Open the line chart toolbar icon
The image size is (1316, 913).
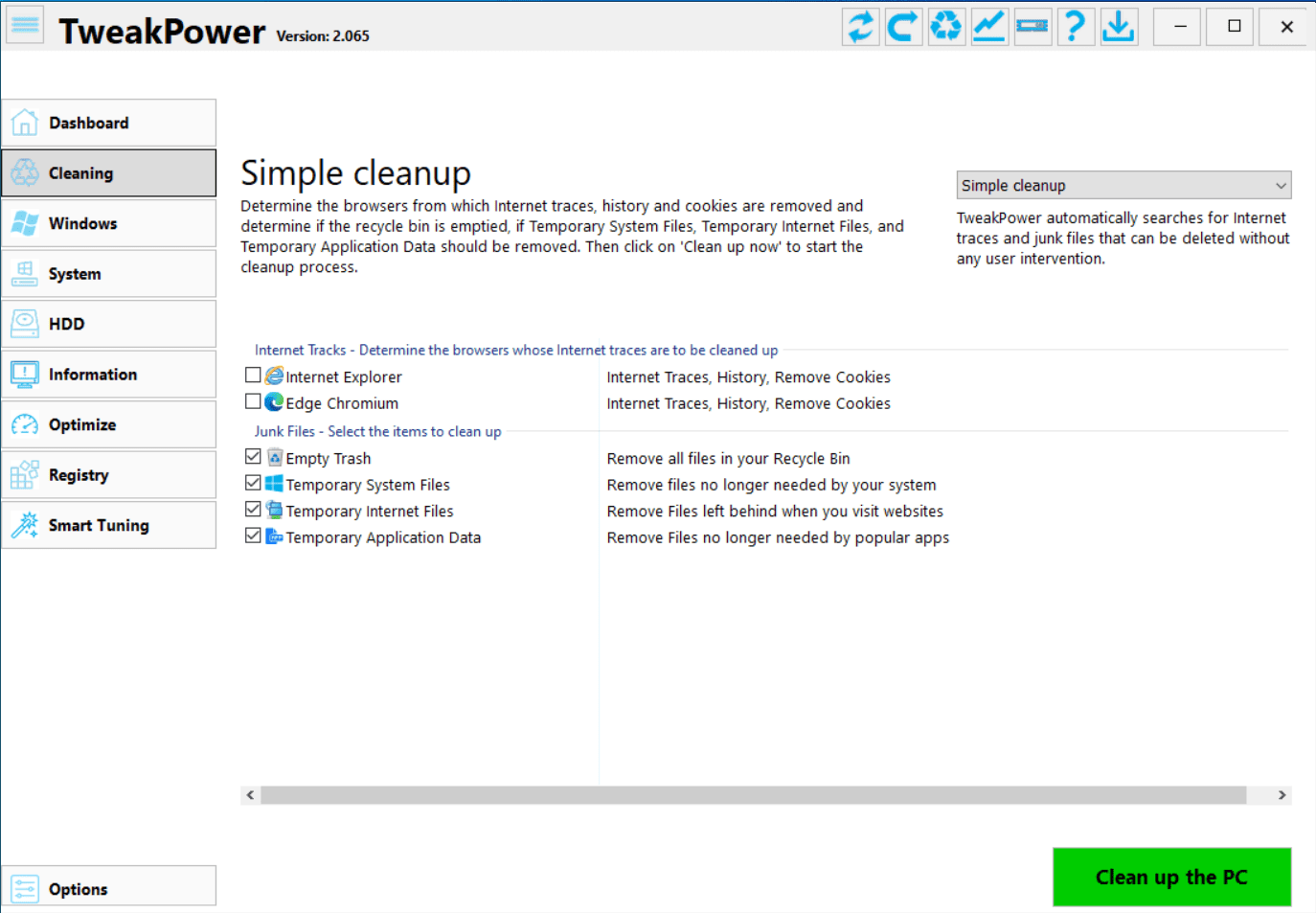click(x=989, y=26)
